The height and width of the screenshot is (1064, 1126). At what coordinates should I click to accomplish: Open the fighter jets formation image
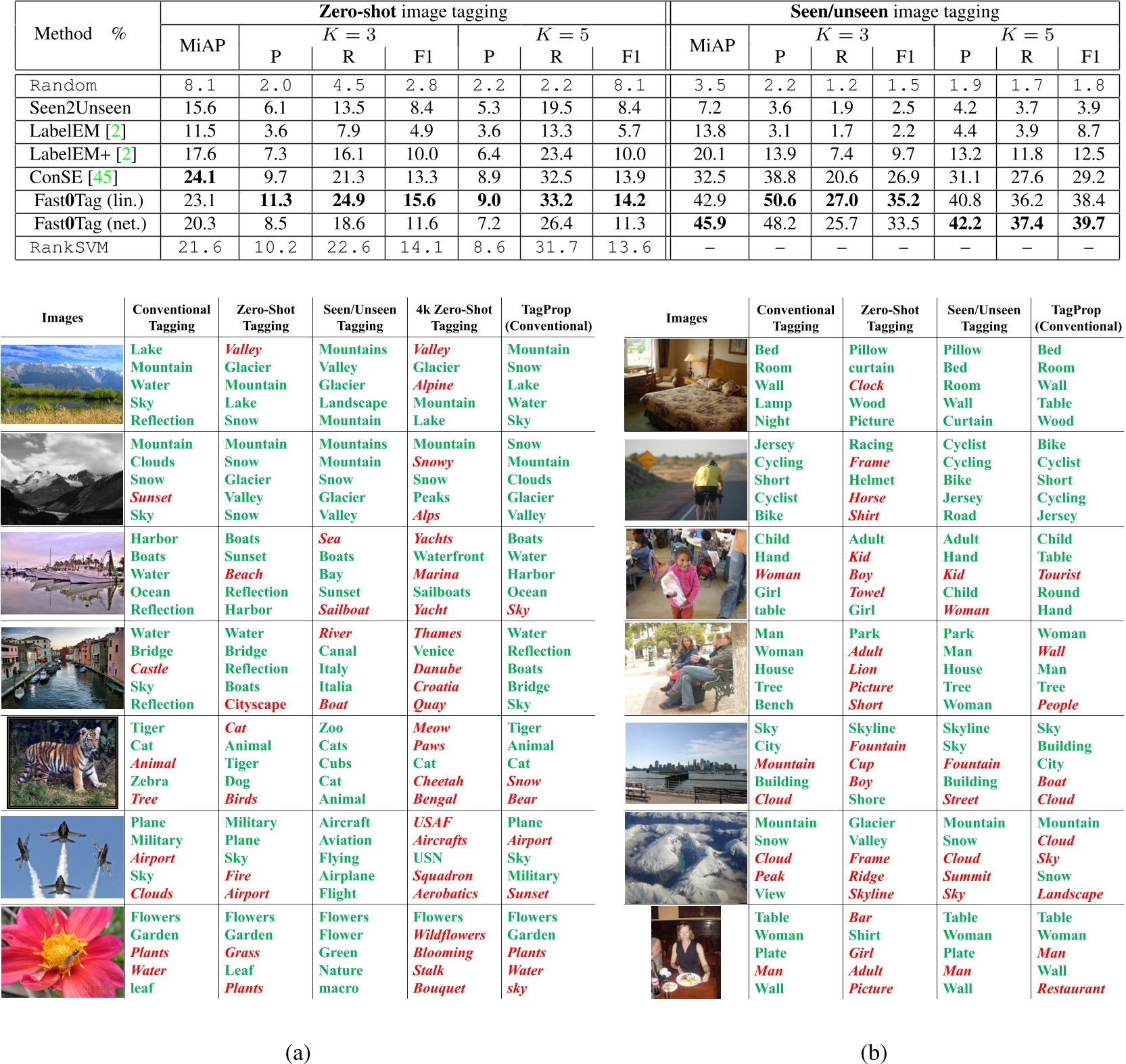click(x=62, y=857)
